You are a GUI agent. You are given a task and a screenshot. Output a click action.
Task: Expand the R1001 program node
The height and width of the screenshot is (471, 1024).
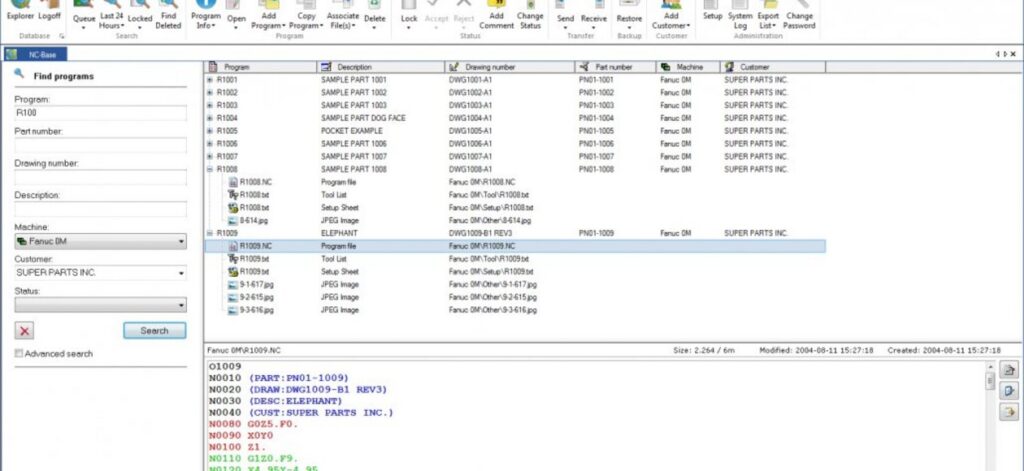pos(210,80)
